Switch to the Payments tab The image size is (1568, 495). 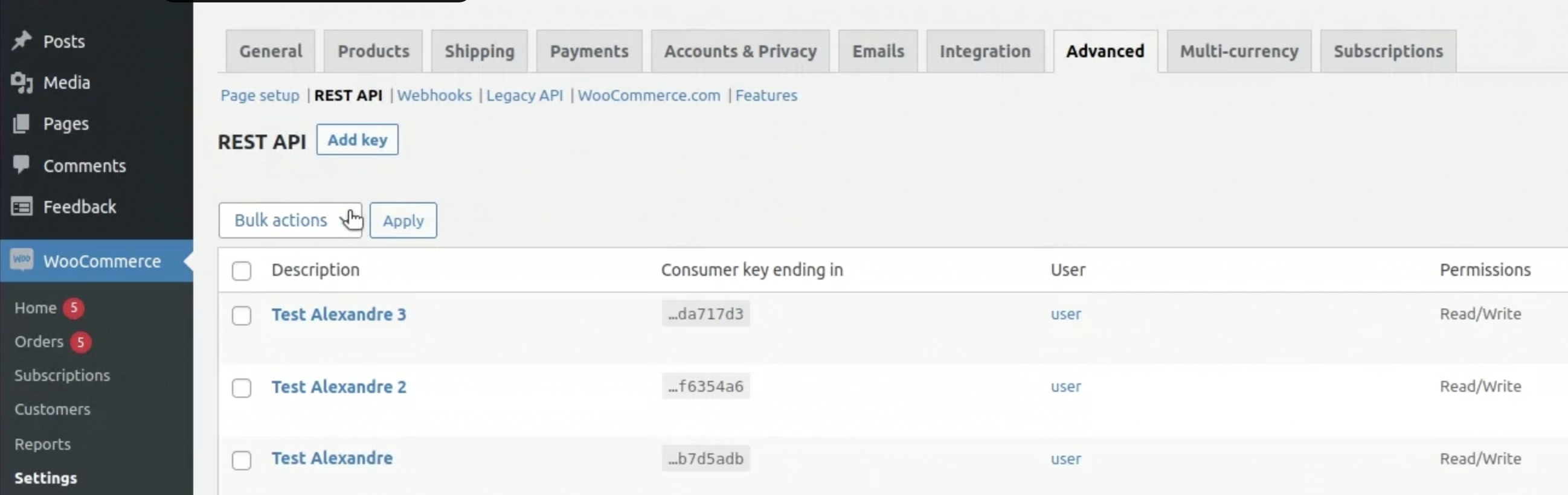[589, 52]
